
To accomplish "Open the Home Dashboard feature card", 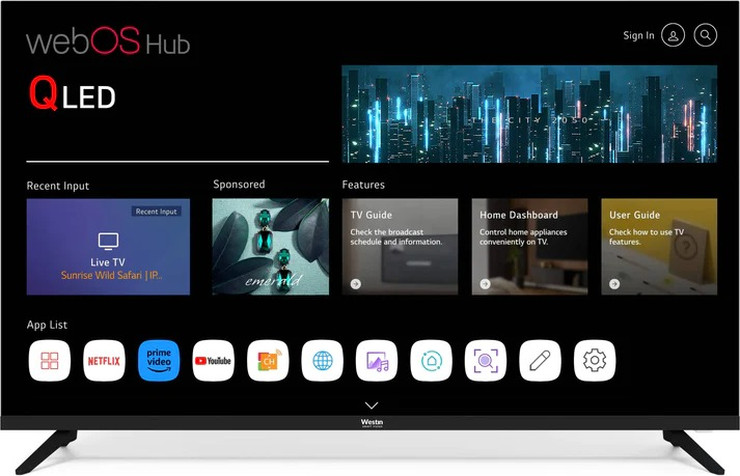I will (x=529, y=247).
